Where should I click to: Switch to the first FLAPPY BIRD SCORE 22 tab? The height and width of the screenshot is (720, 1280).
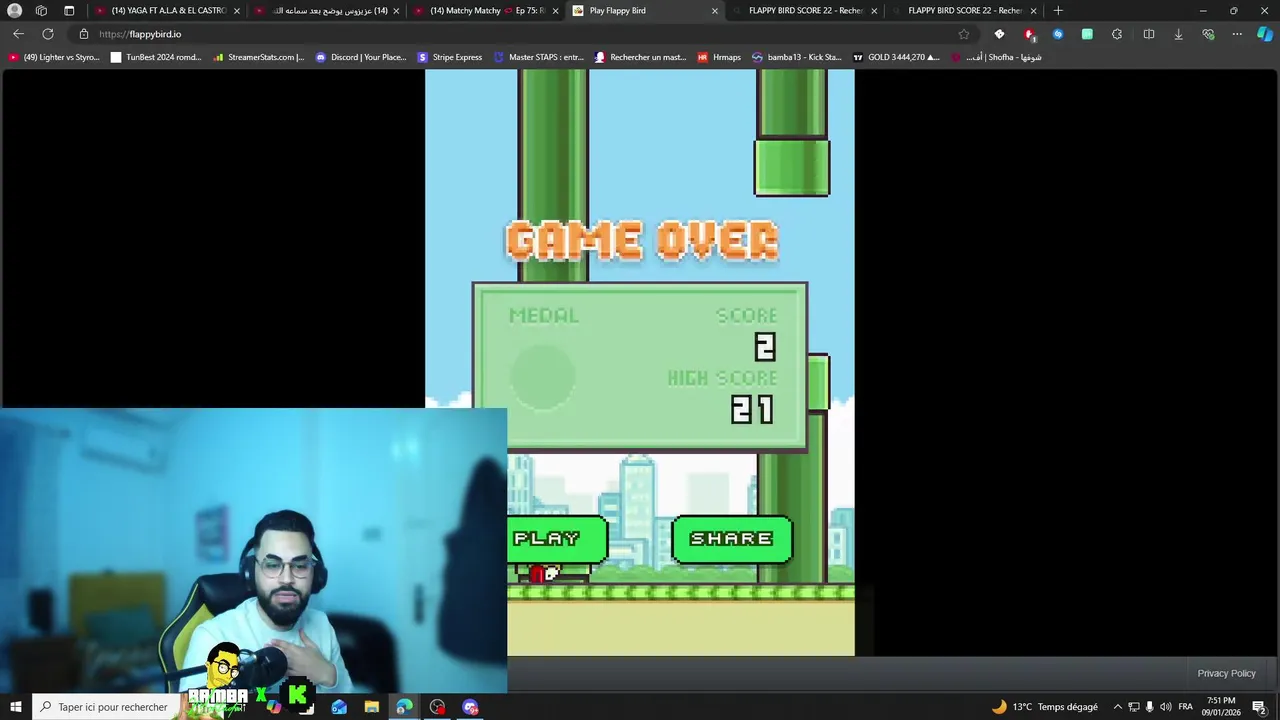click(x=805, y=11)
